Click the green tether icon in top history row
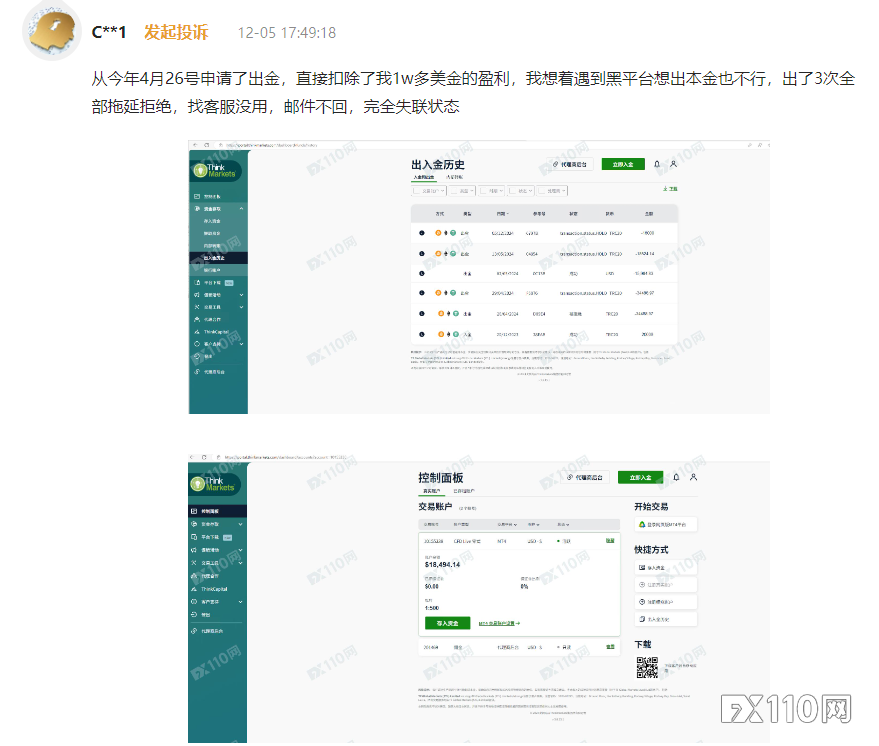The height and width of the screenshot is (746, 879). point(453,233)
